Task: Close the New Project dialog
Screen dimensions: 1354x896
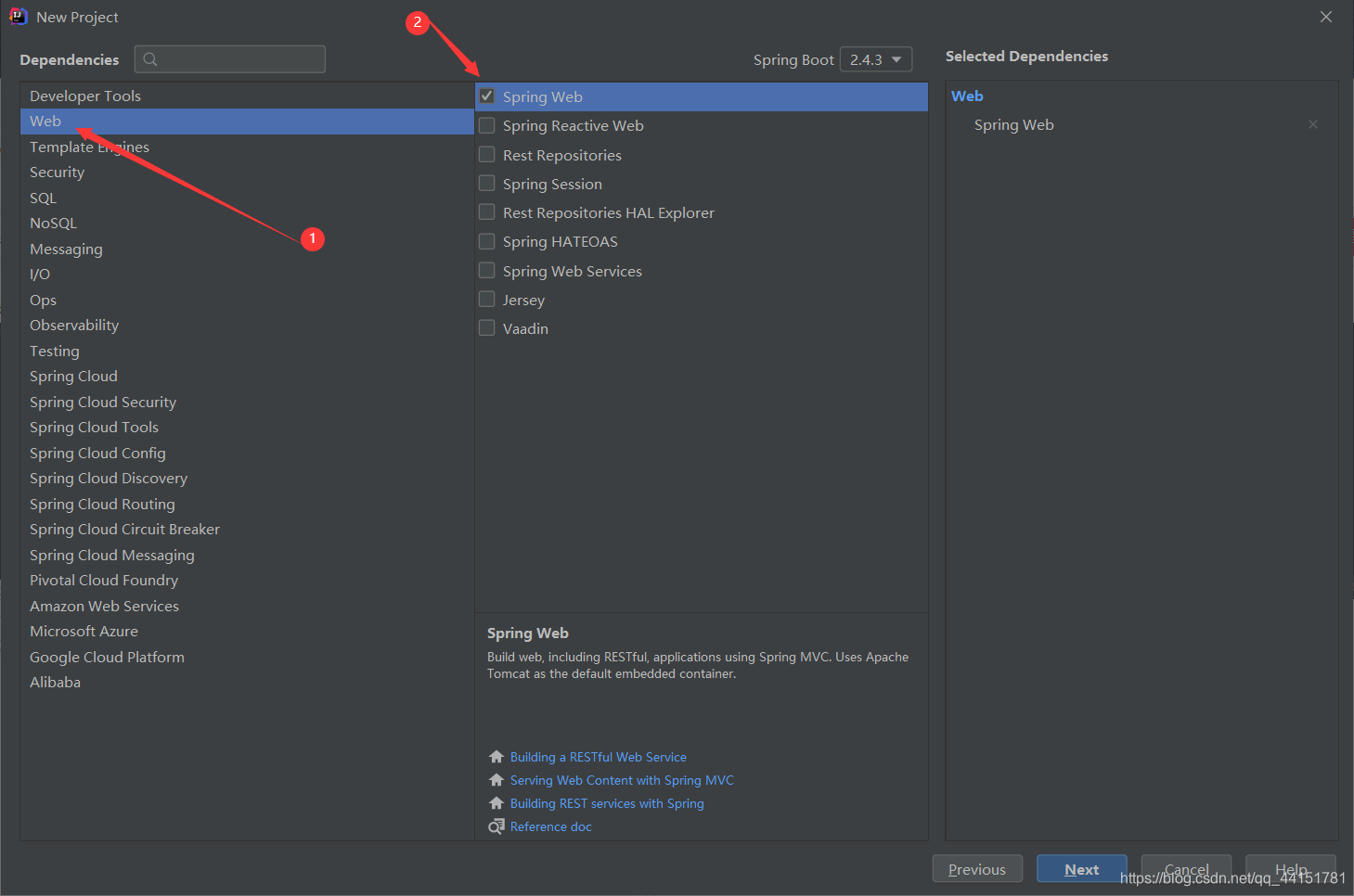Action: [1326, 17]
